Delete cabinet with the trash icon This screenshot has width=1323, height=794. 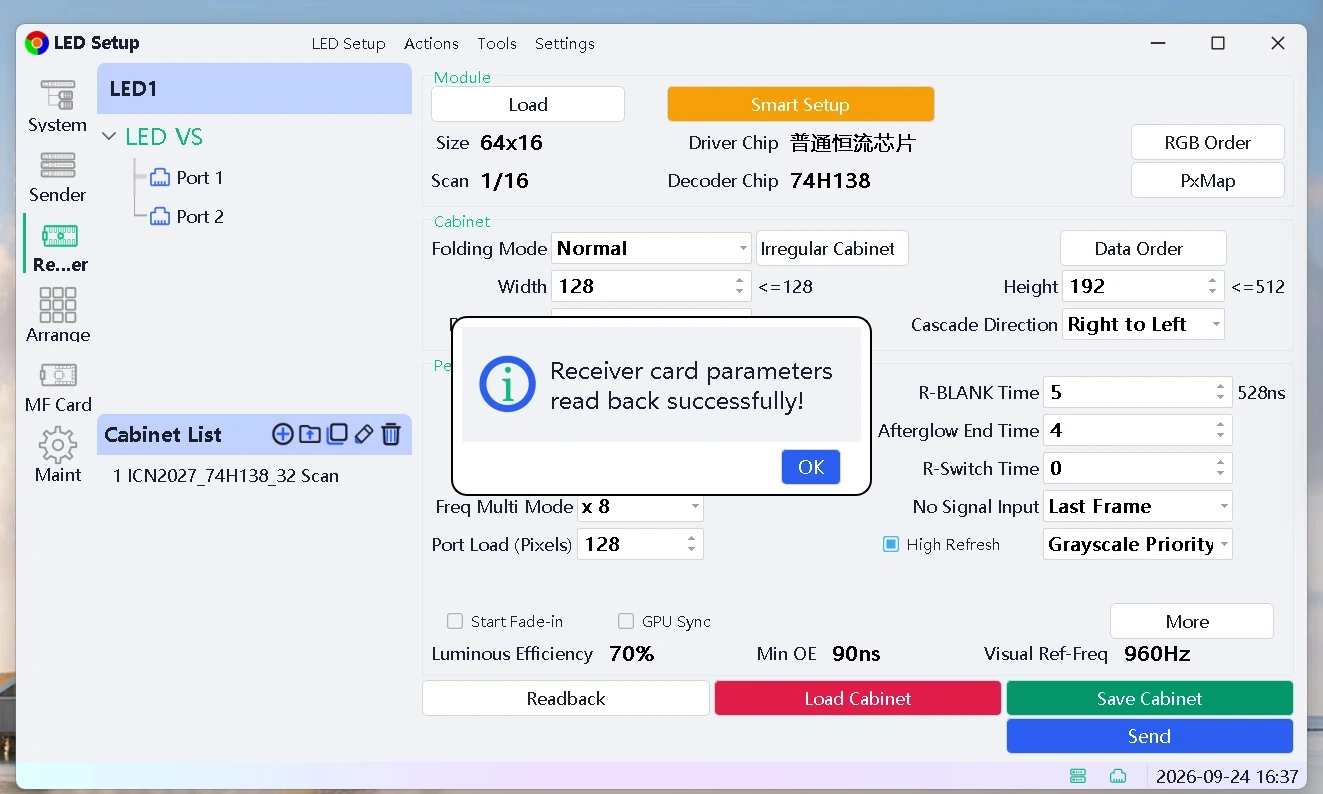(x=391, y=434)
